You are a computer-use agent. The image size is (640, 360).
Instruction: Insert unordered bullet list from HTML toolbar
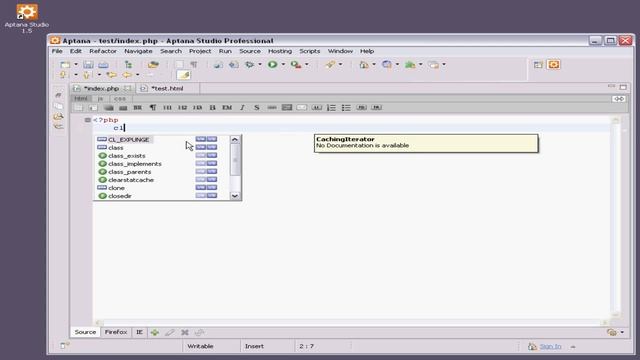point(346,107)
